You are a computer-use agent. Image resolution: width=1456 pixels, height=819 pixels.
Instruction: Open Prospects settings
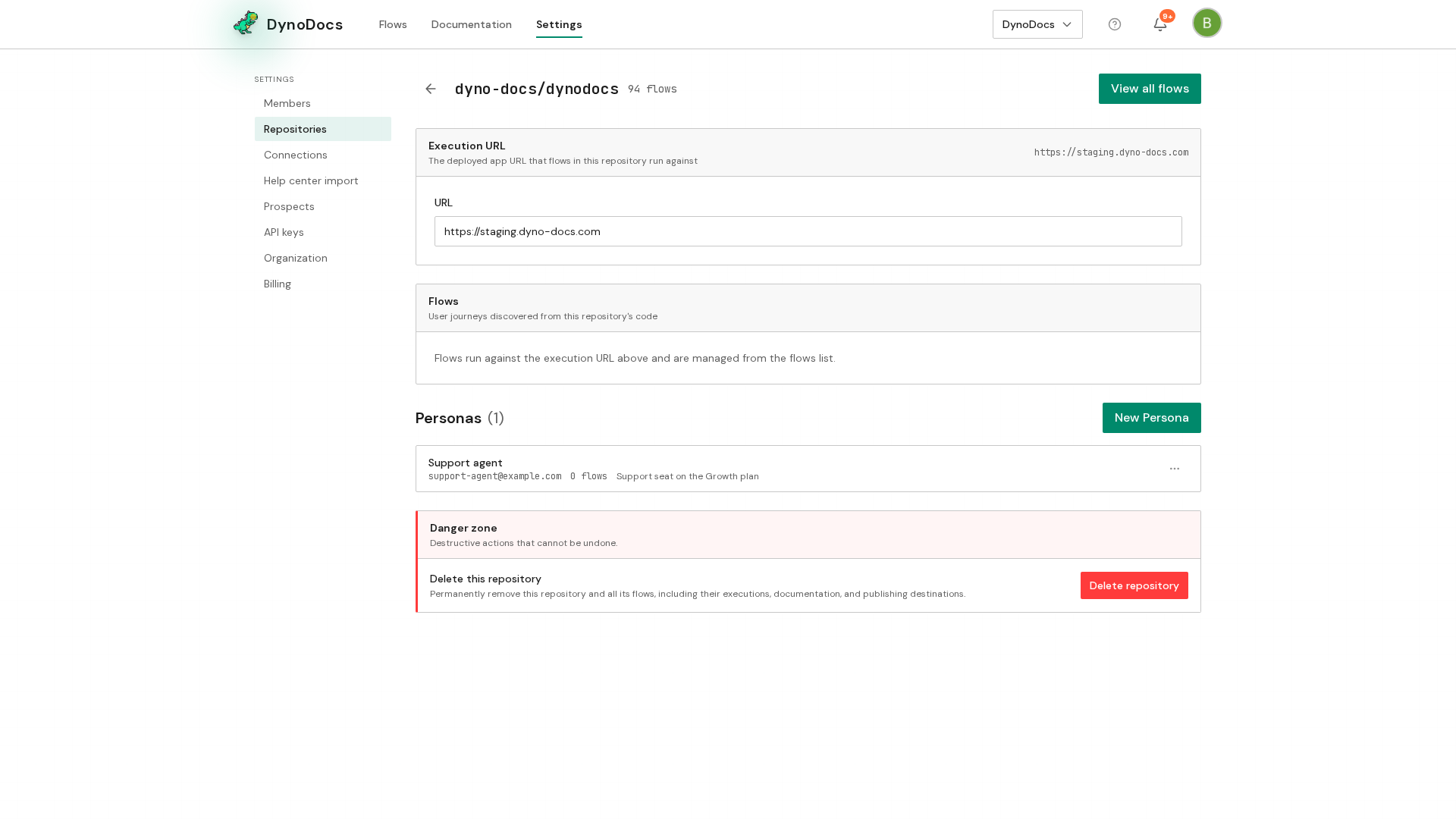coord(323,206)
